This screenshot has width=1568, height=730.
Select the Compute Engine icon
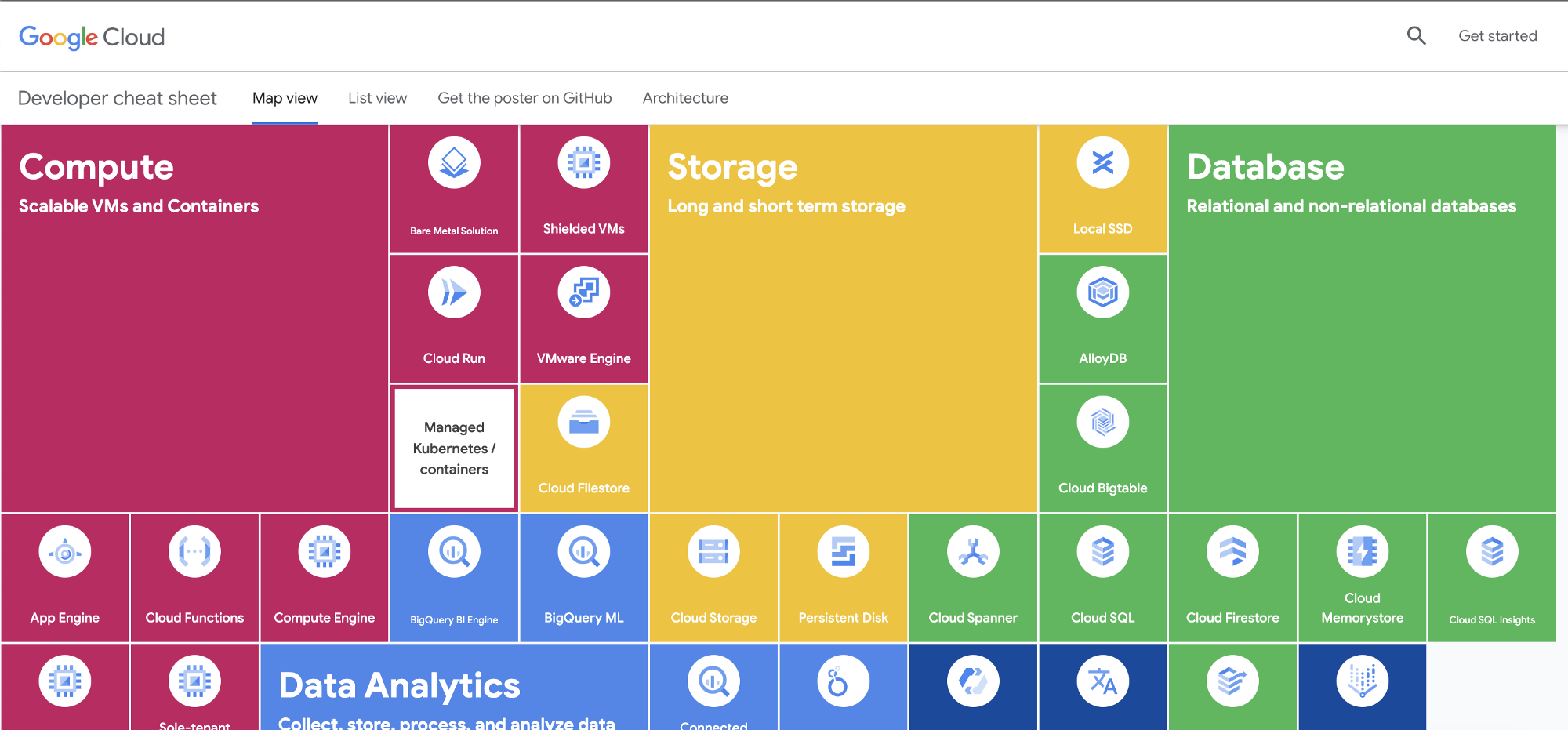point(325,552)
